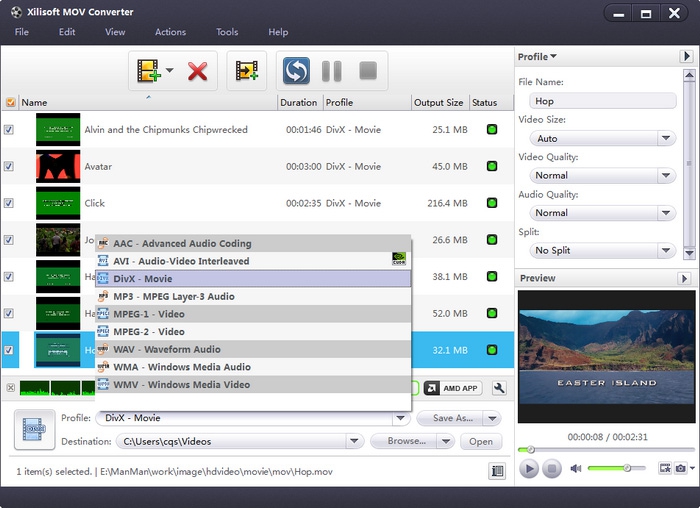Toggle checkbox of the 26.6 MB row
The height and width of the screenshot is (508, 700).
tap(8, 240)
